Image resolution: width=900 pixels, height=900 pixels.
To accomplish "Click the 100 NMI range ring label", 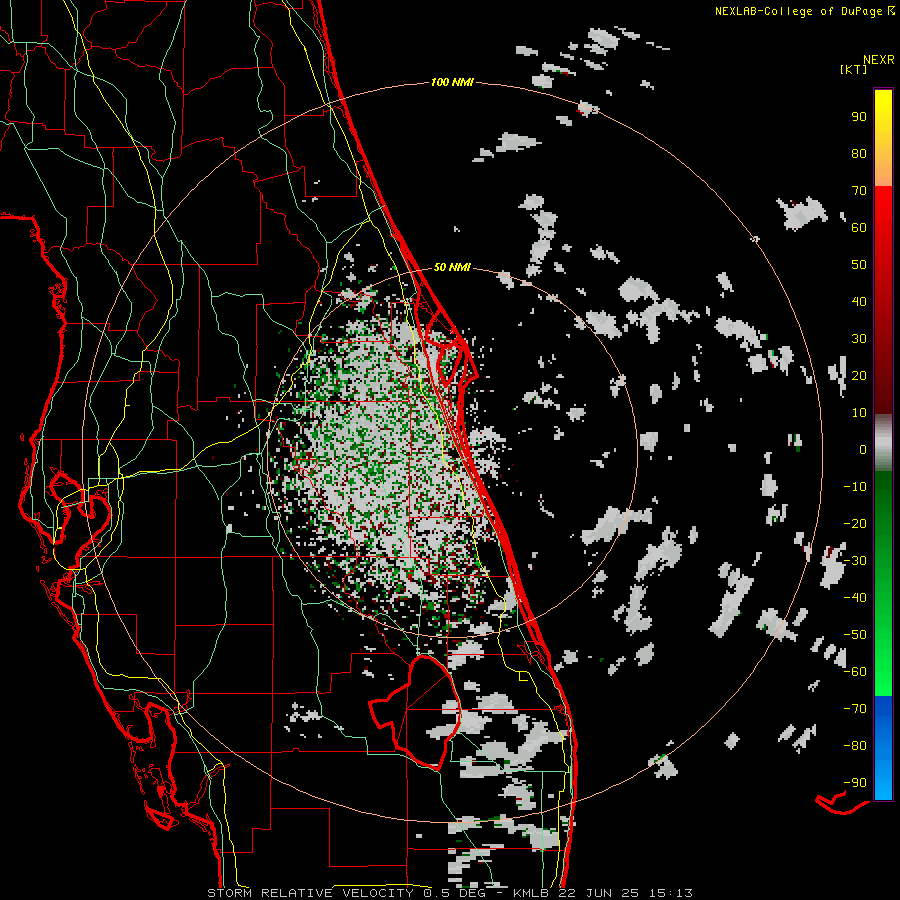I will coord(452,82).
